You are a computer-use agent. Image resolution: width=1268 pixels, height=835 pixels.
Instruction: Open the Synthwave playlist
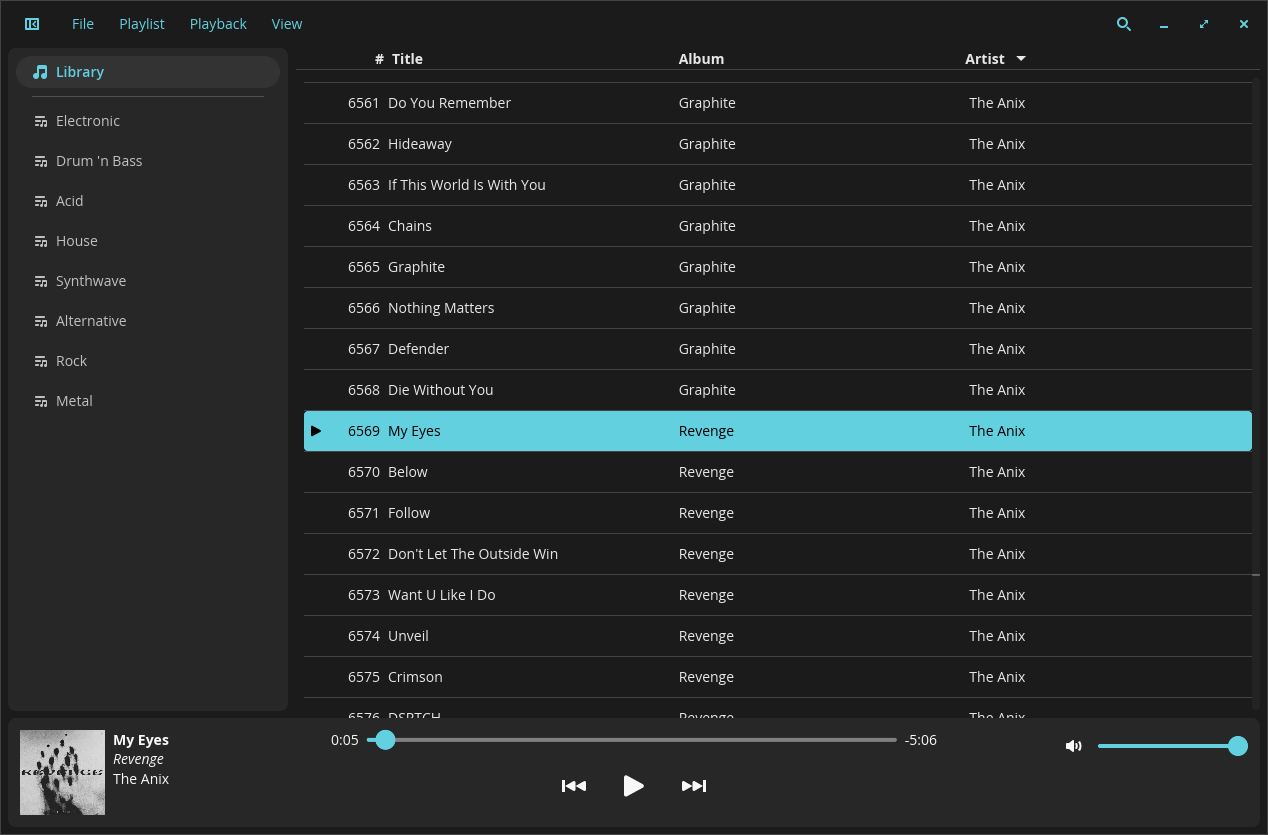point(91,281)
